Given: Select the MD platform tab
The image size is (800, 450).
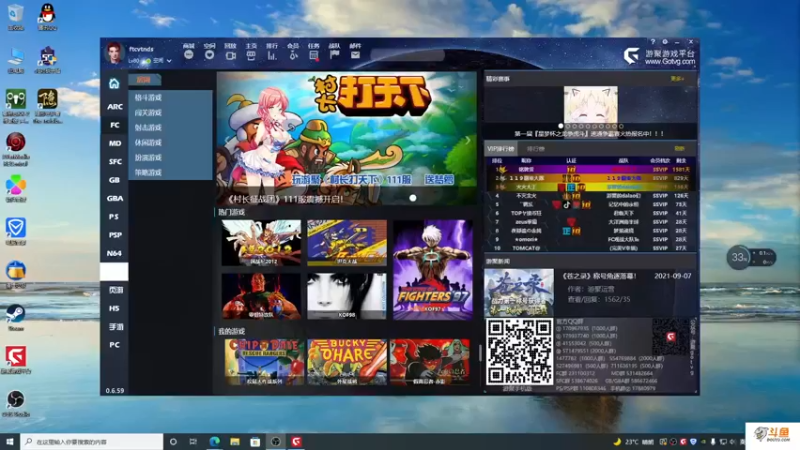Looking at the screenshot, I should pyautogui.click(x=114, y=143).
